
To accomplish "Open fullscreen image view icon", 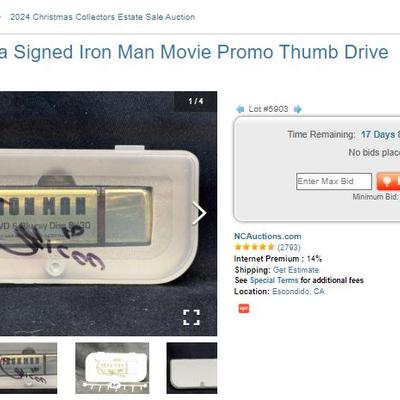I will 191,317.
